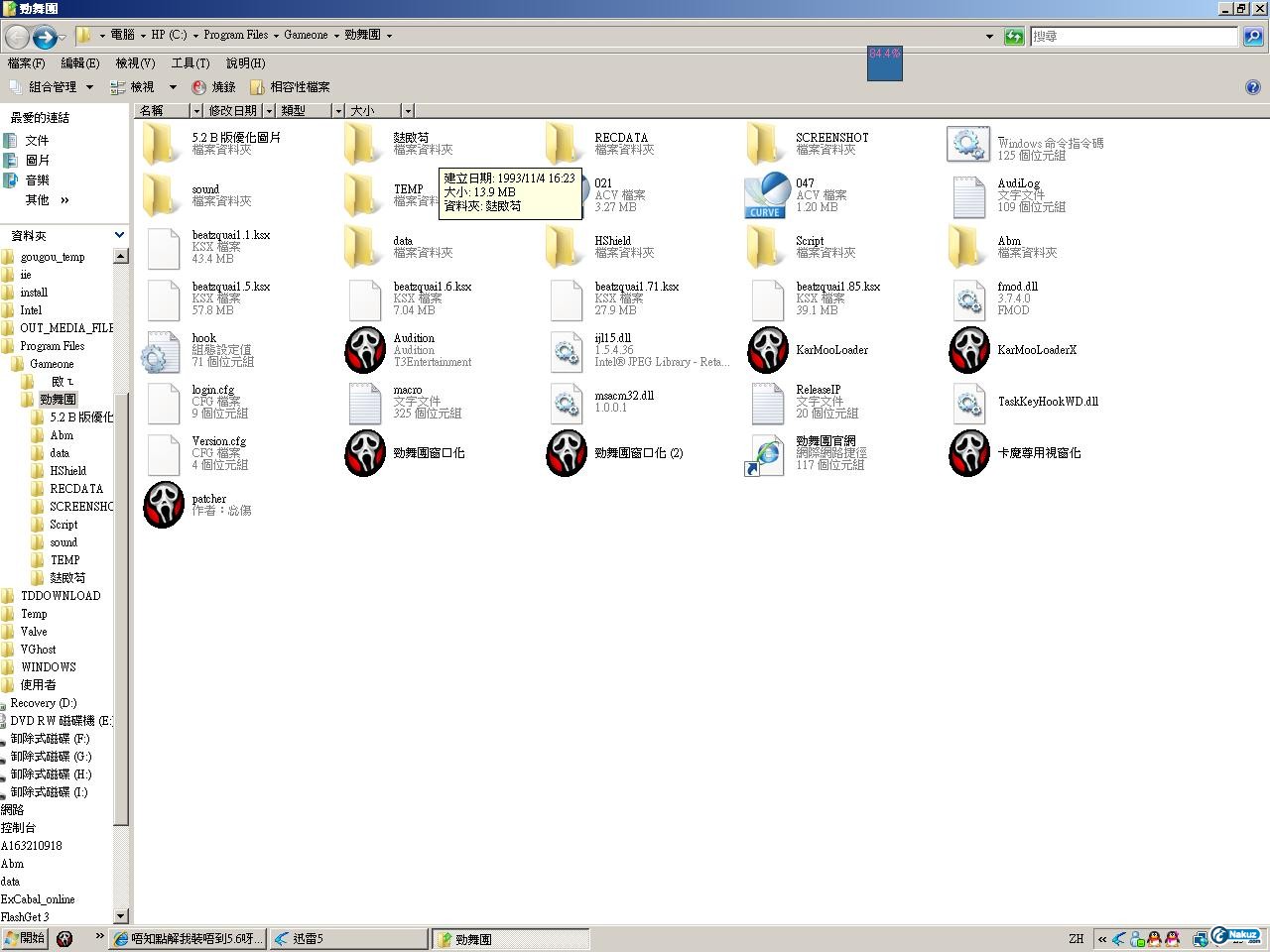Screen dimensions: 1270x952
Task: Open the 類型 column dropdown arrow
Action: pos(338,111)
